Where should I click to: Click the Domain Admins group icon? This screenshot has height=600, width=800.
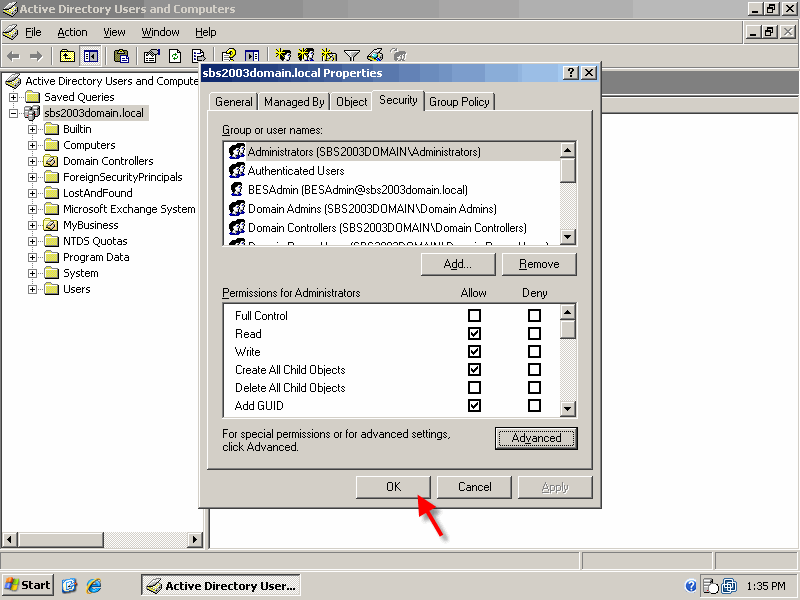point(237,208)
